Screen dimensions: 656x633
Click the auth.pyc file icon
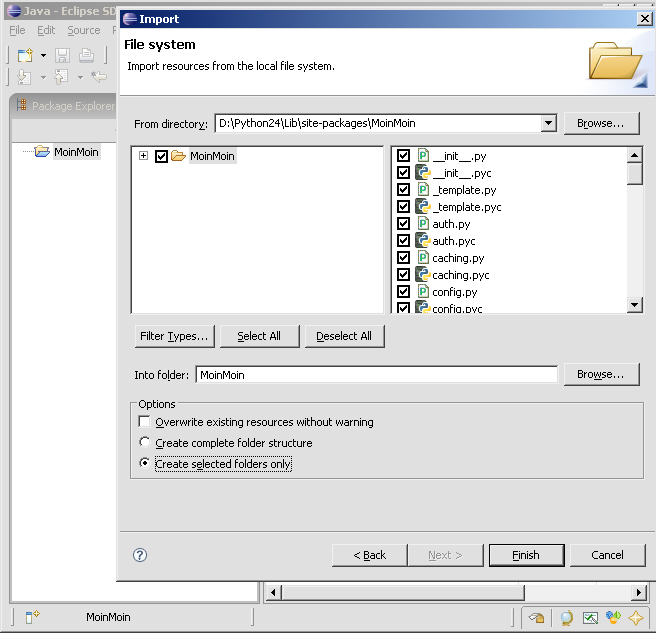click(423, 241)
